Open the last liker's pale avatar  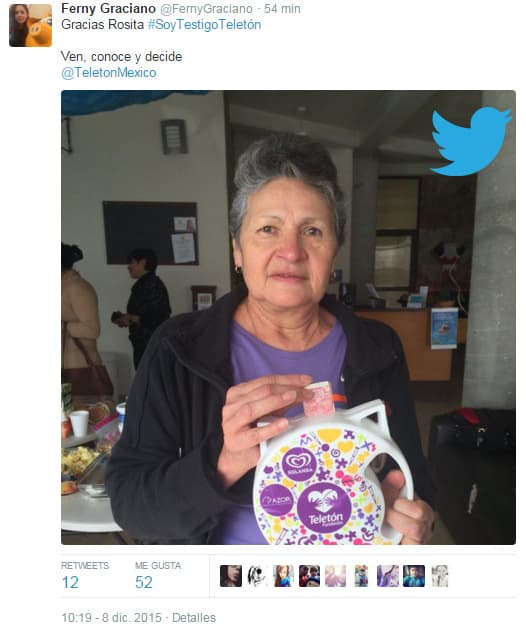pos(440,576)
